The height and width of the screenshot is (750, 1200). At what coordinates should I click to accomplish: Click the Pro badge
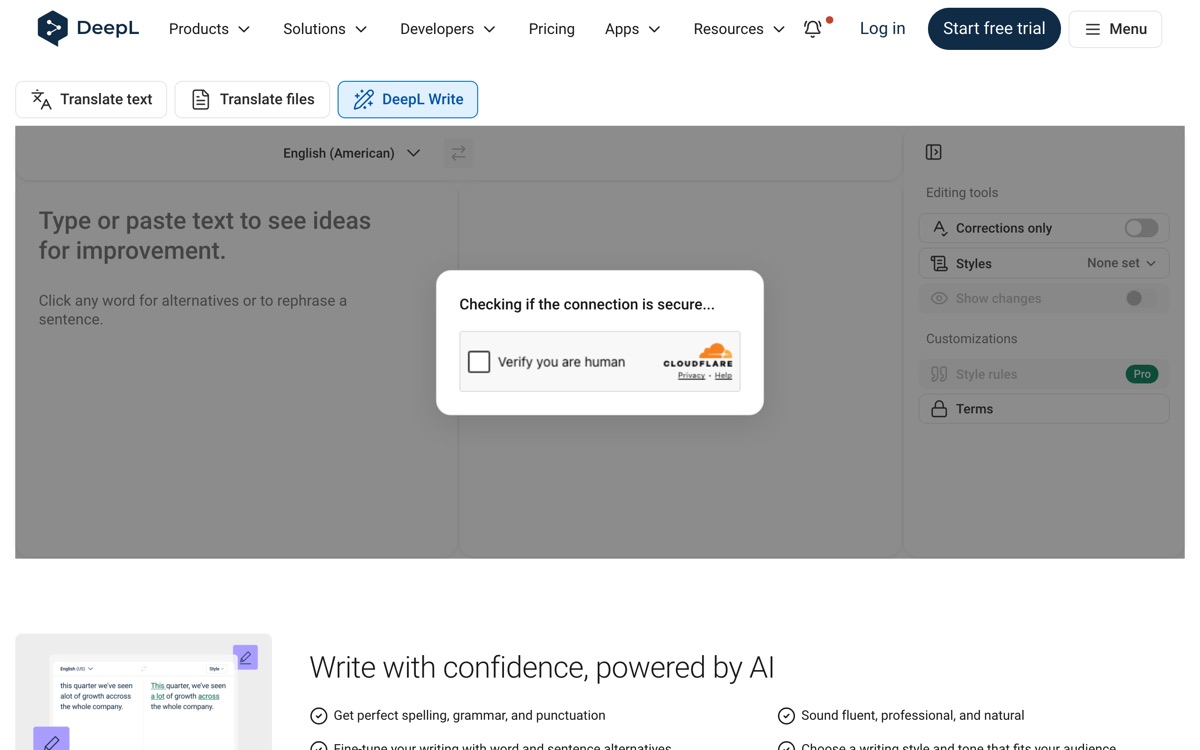(x=1142, y=374)
